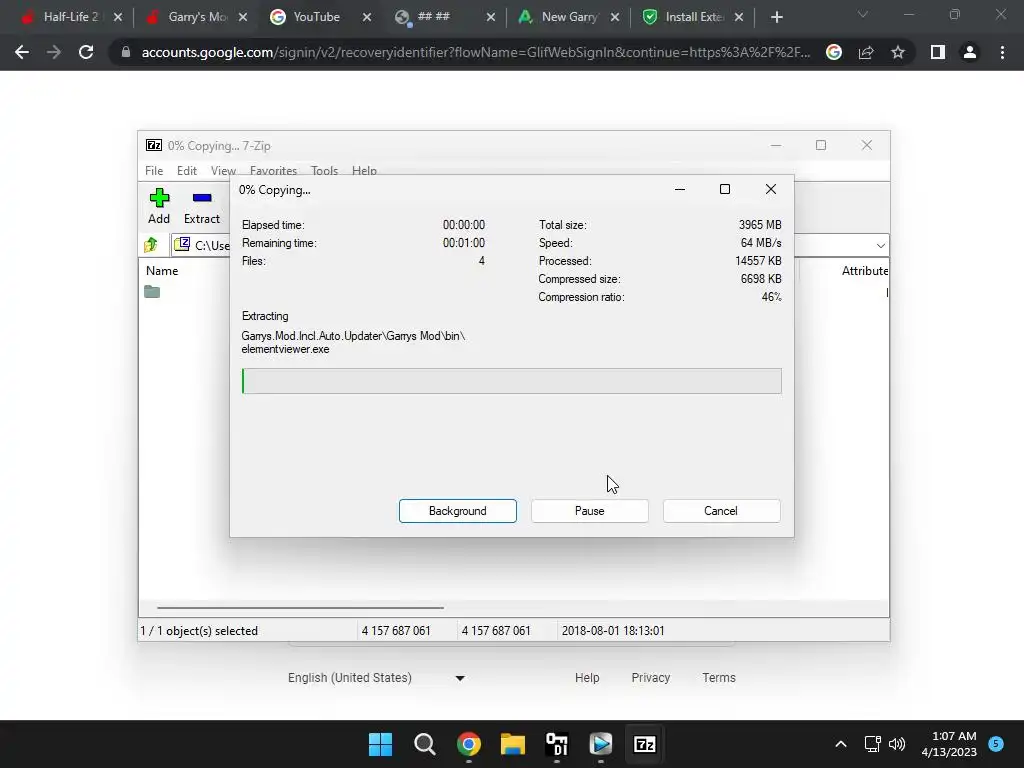This screenshot has width=1024, height=768.
Task: Open the Chrome three-dot menu
Action: (x=1002, y=52)
